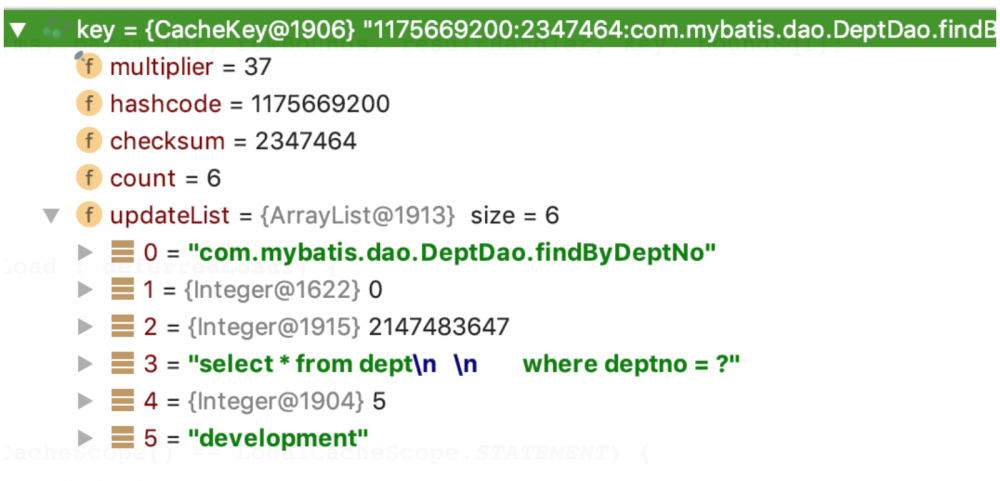
Task: Click the field icon beside count
Action: pyautogui.click(x=89, y=178)
